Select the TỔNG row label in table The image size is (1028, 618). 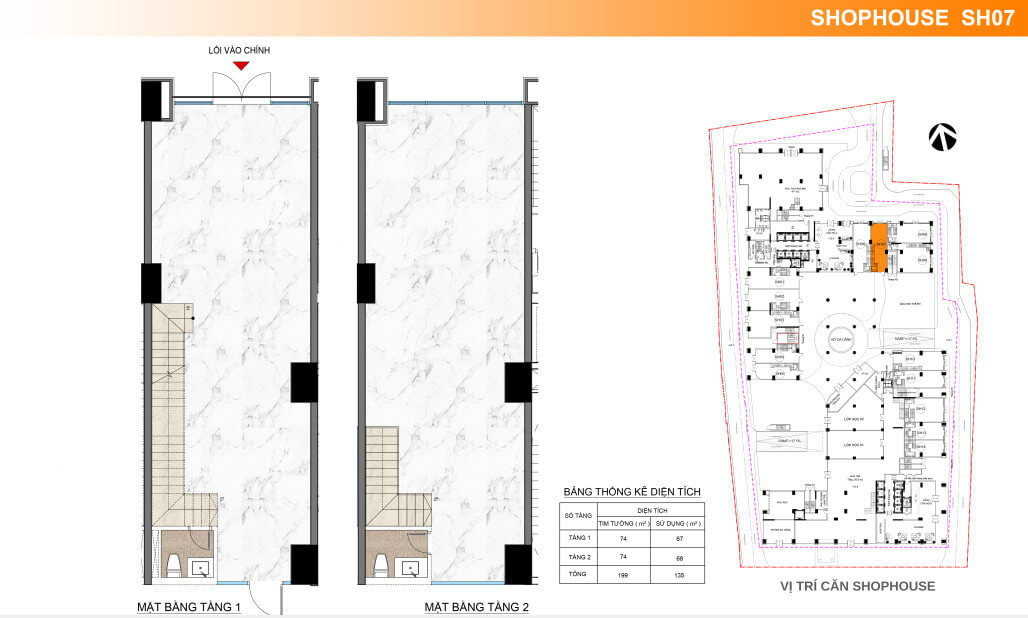coord(577,575)
